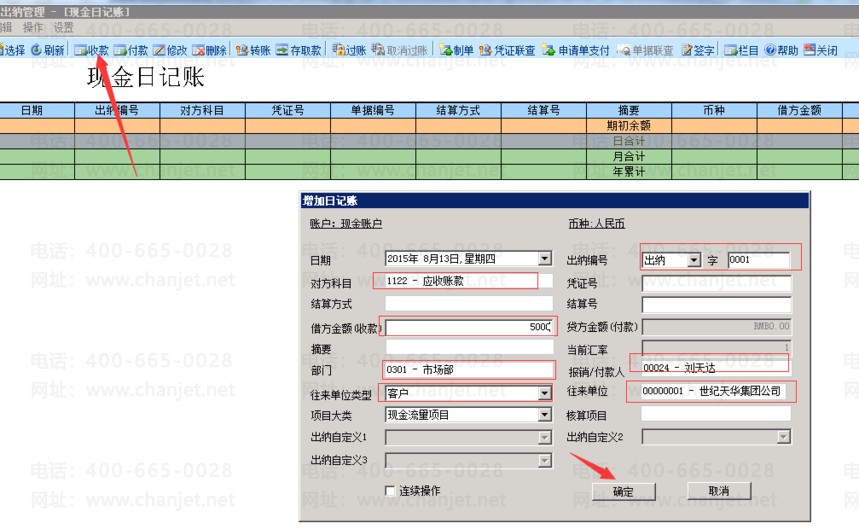Click the 结算方式 input field
The image size is (859, 529).
pos(469,303)
